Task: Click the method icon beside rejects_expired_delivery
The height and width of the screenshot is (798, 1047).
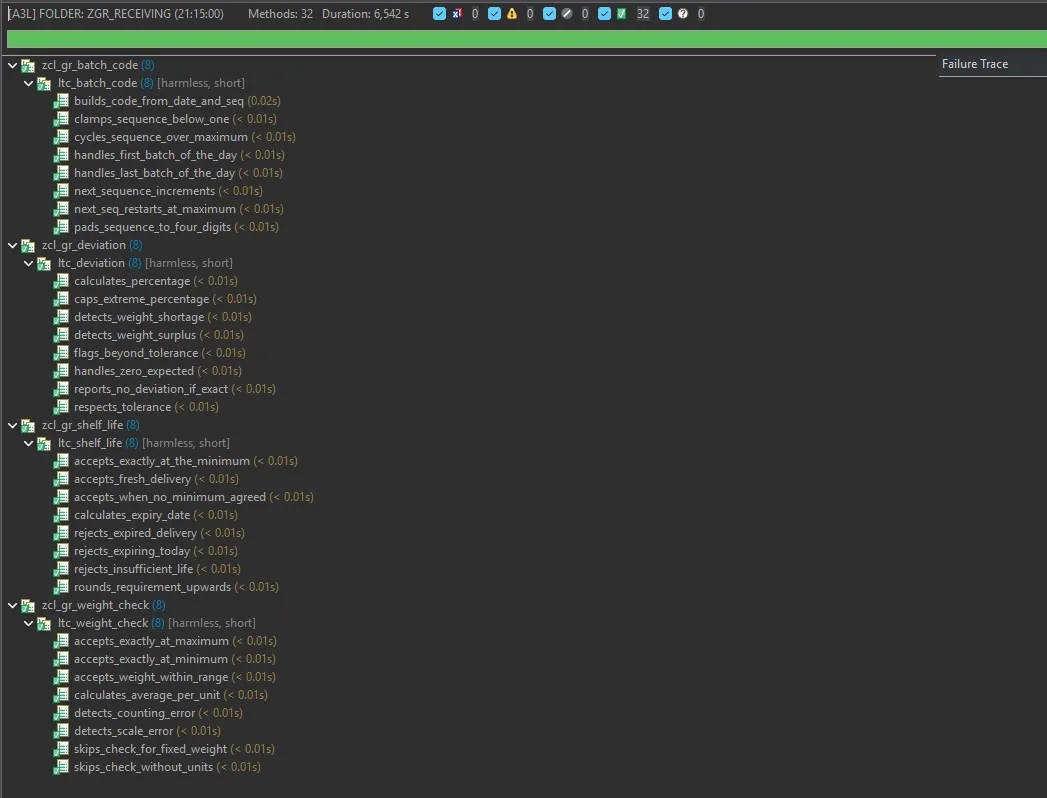Action: click(x=61, y=533)
